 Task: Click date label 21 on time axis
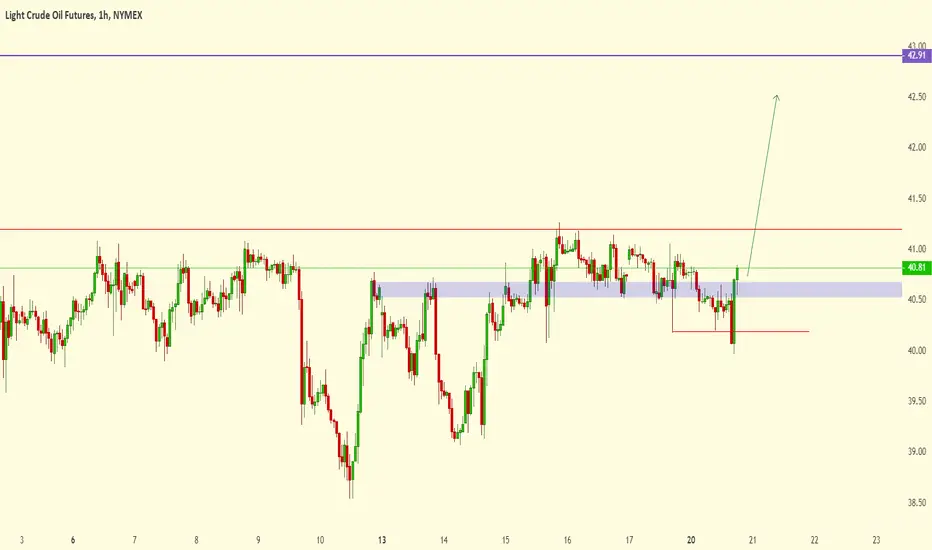coord(753,540)
